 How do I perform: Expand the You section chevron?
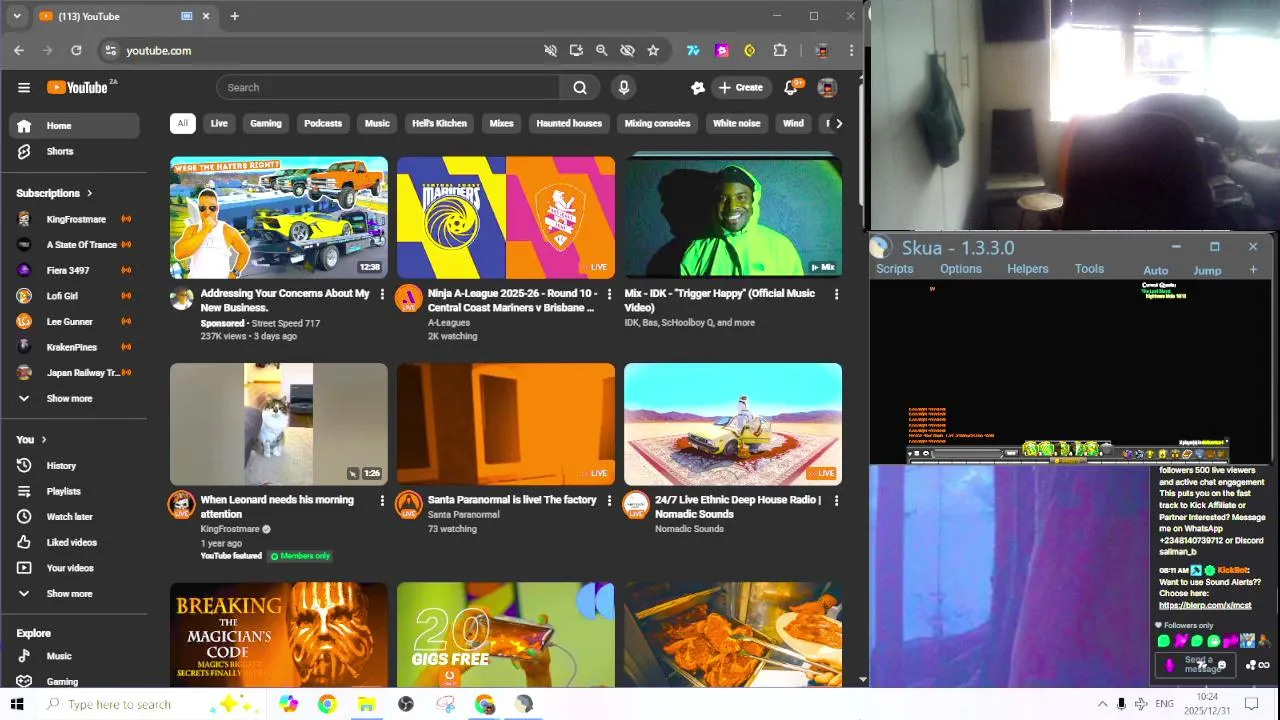click(x=44, y=440)
